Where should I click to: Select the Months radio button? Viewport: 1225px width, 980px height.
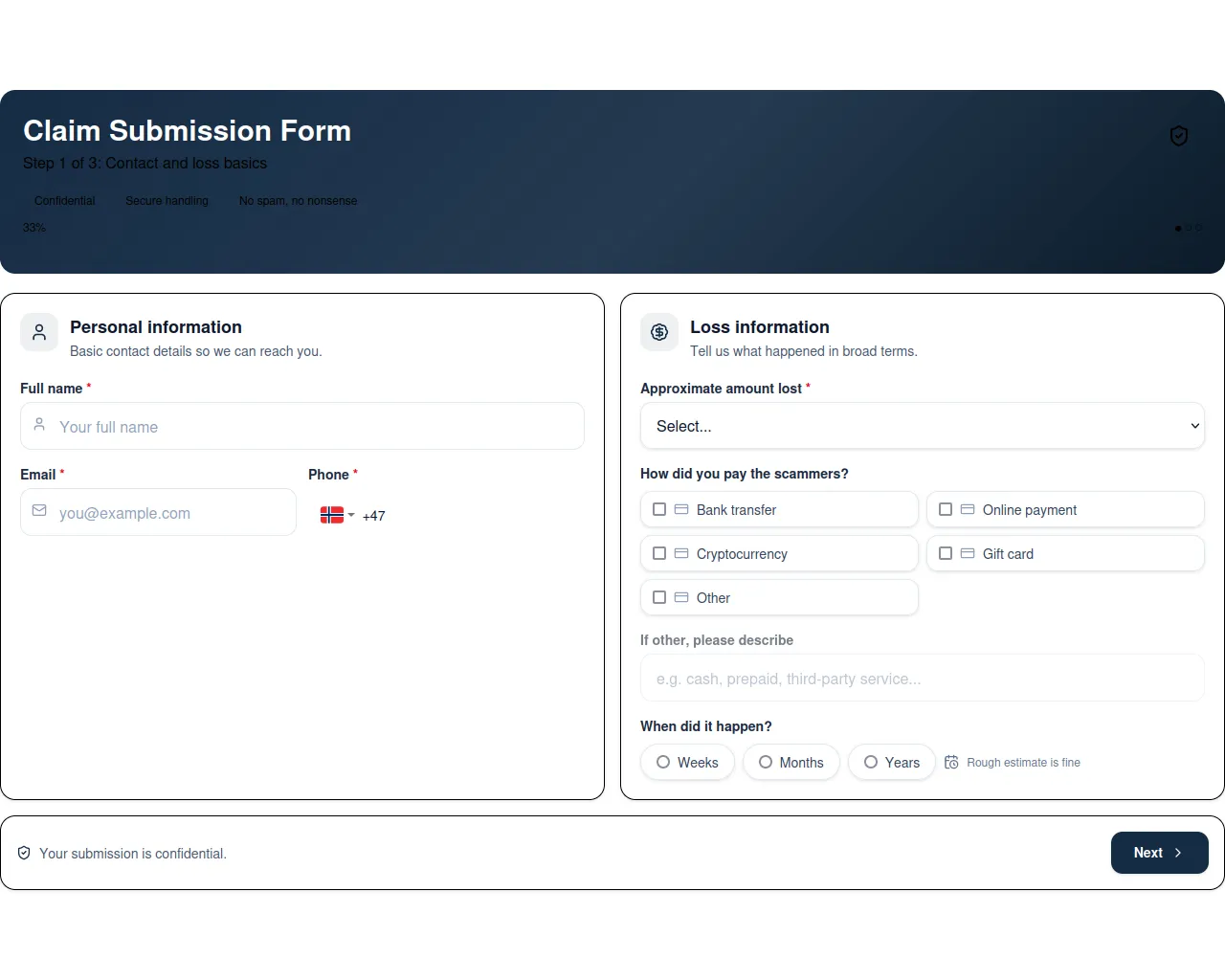(x=766, y=762)
